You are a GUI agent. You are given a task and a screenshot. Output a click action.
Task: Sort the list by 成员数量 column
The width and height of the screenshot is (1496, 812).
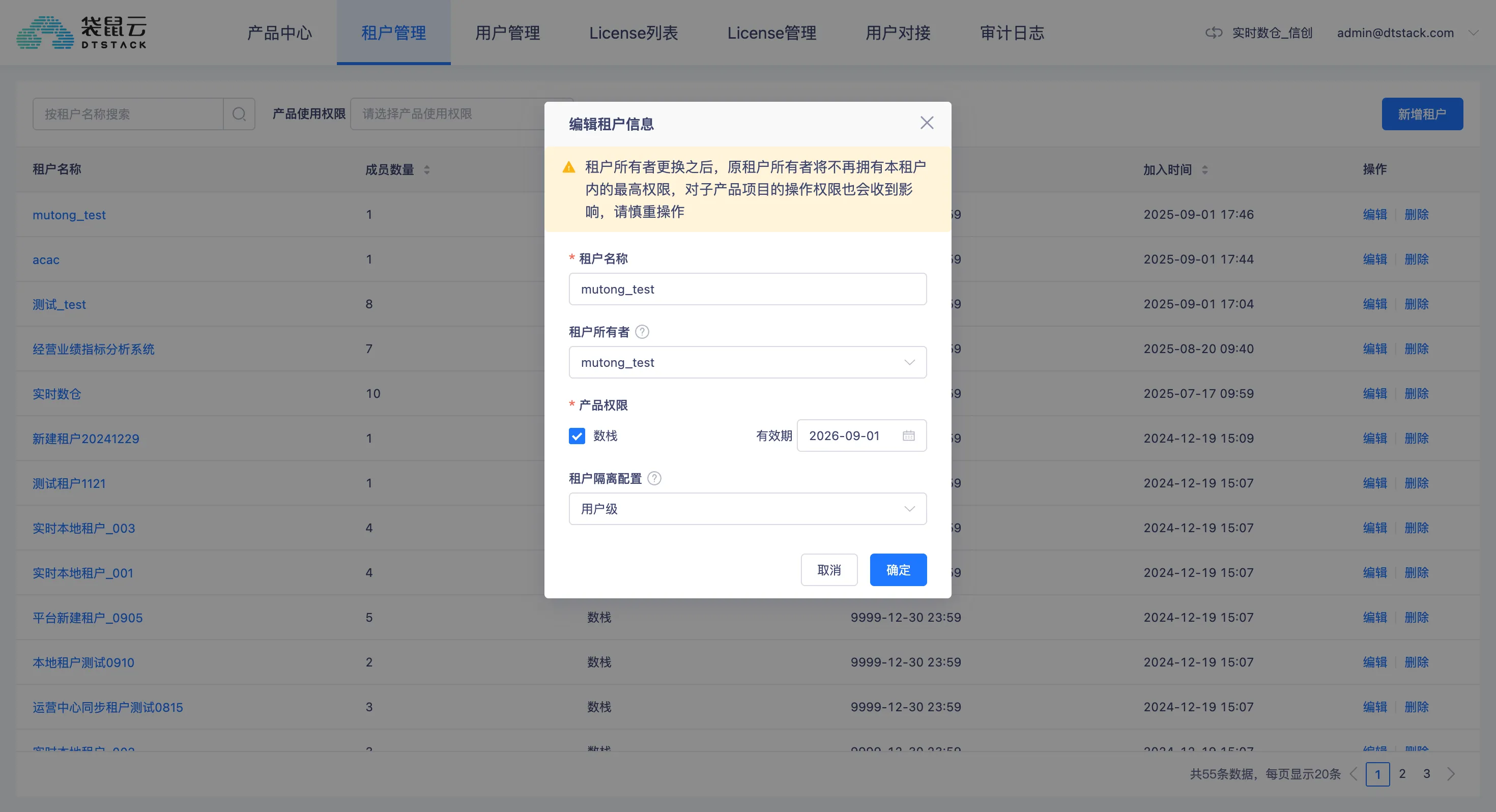[427, 169]
